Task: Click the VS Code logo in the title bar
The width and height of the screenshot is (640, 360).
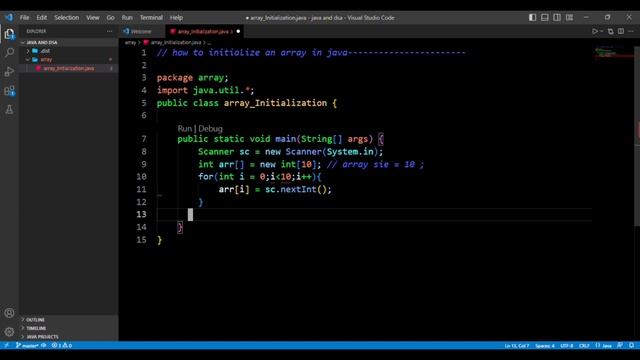Action: point(9,18)
